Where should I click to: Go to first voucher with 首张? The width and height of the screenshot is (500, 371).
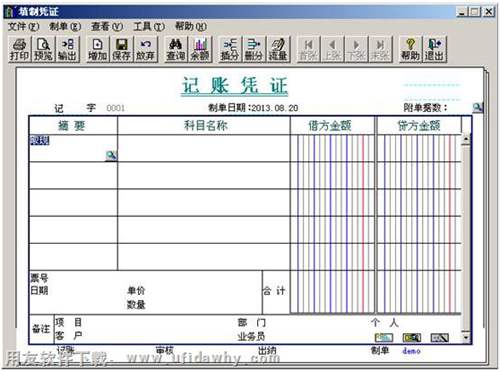(x=308, y=49)
